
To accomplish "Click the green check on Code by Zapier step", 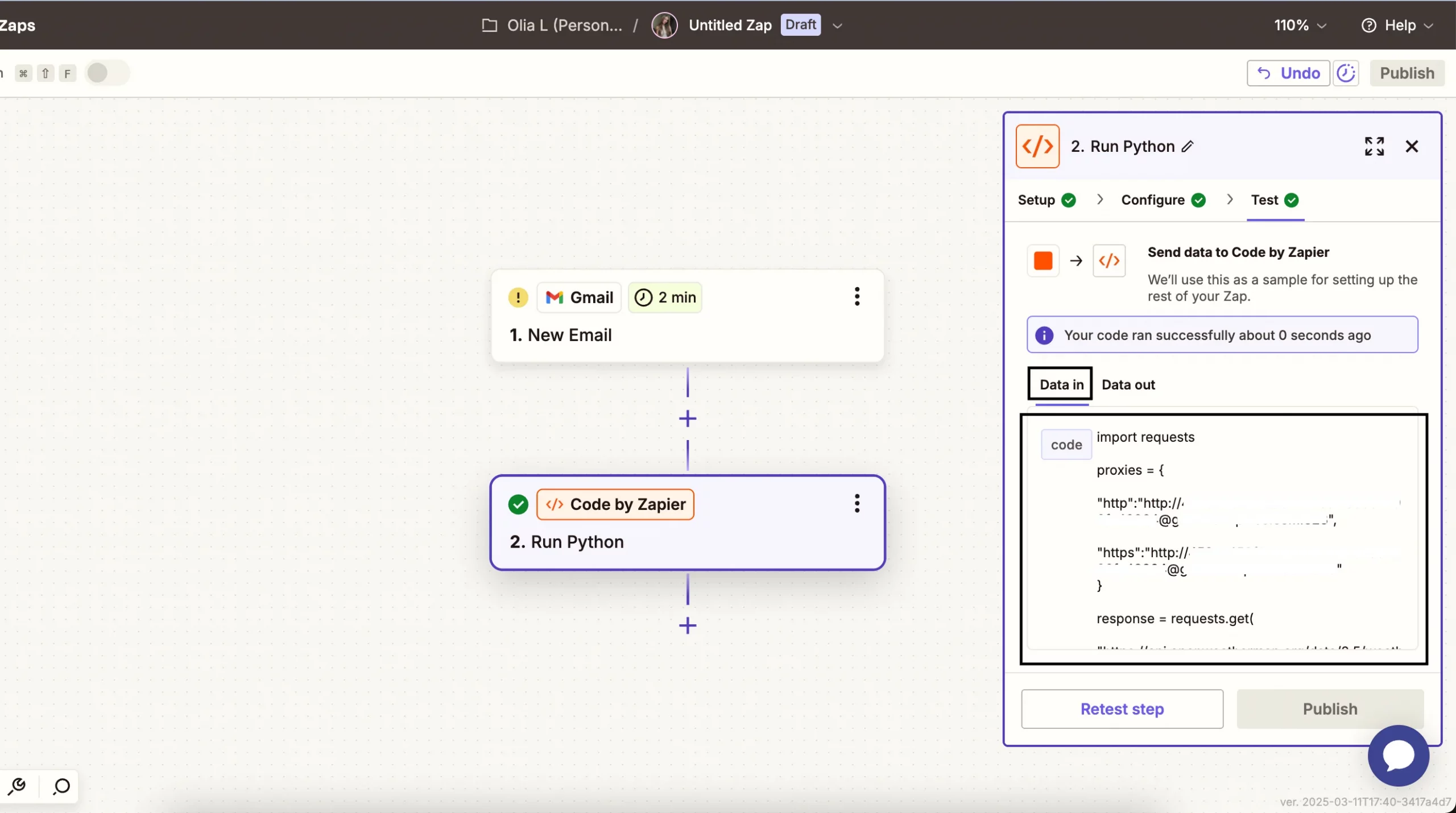I will [x=518, y=504].
